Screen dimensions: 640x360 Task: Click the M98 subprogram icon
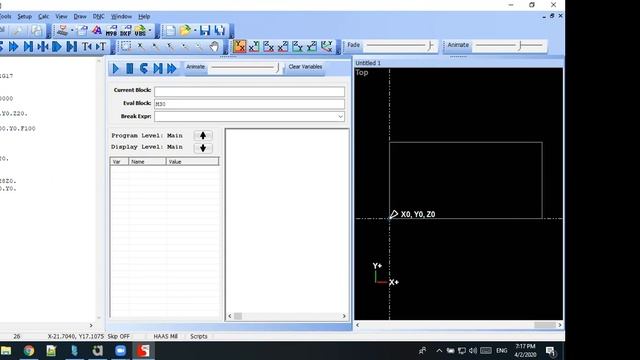click(x=111, y=31)
